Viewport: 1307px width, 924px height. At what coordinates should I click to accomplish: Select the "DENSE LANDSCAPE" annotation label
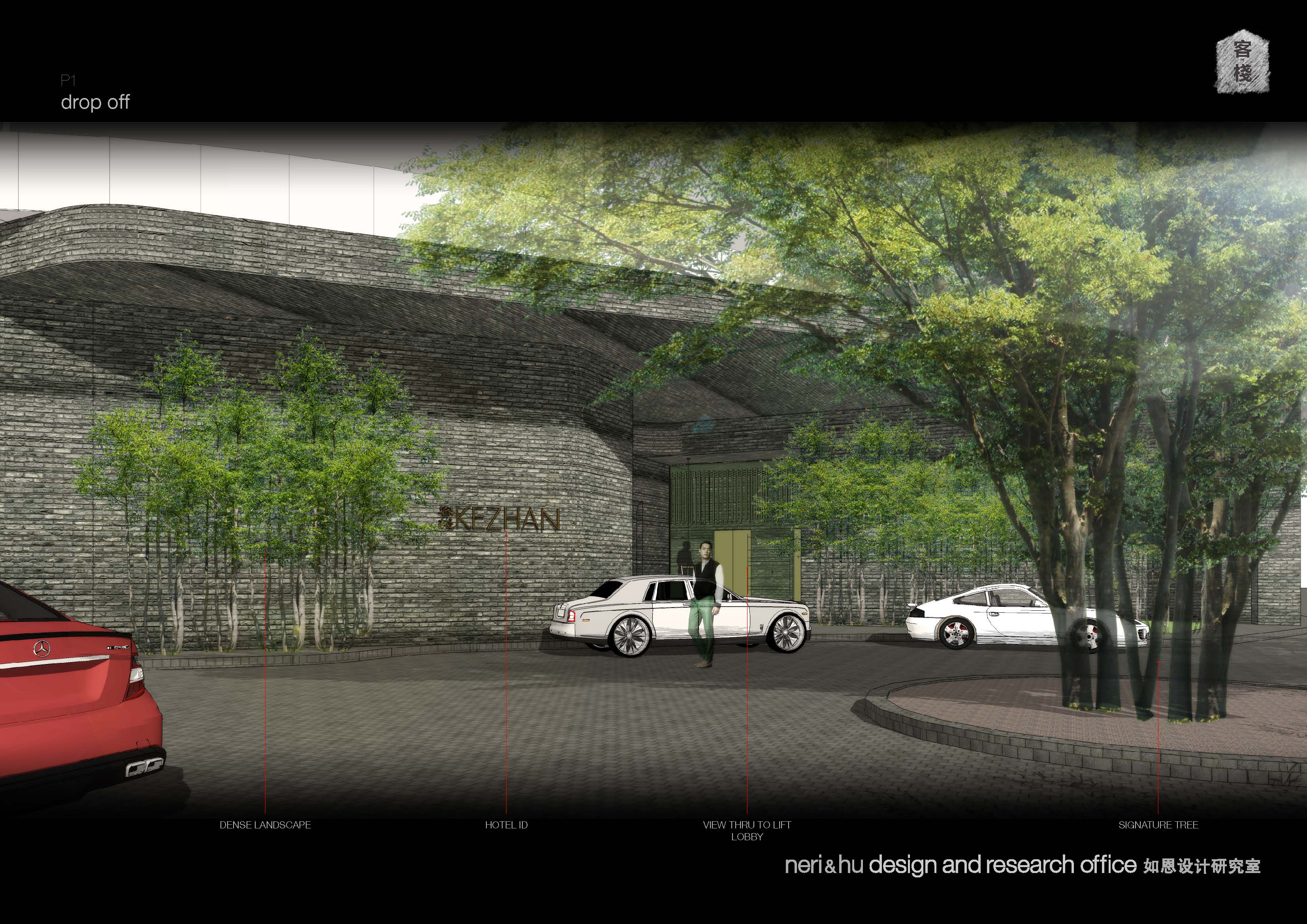(265, 825)
